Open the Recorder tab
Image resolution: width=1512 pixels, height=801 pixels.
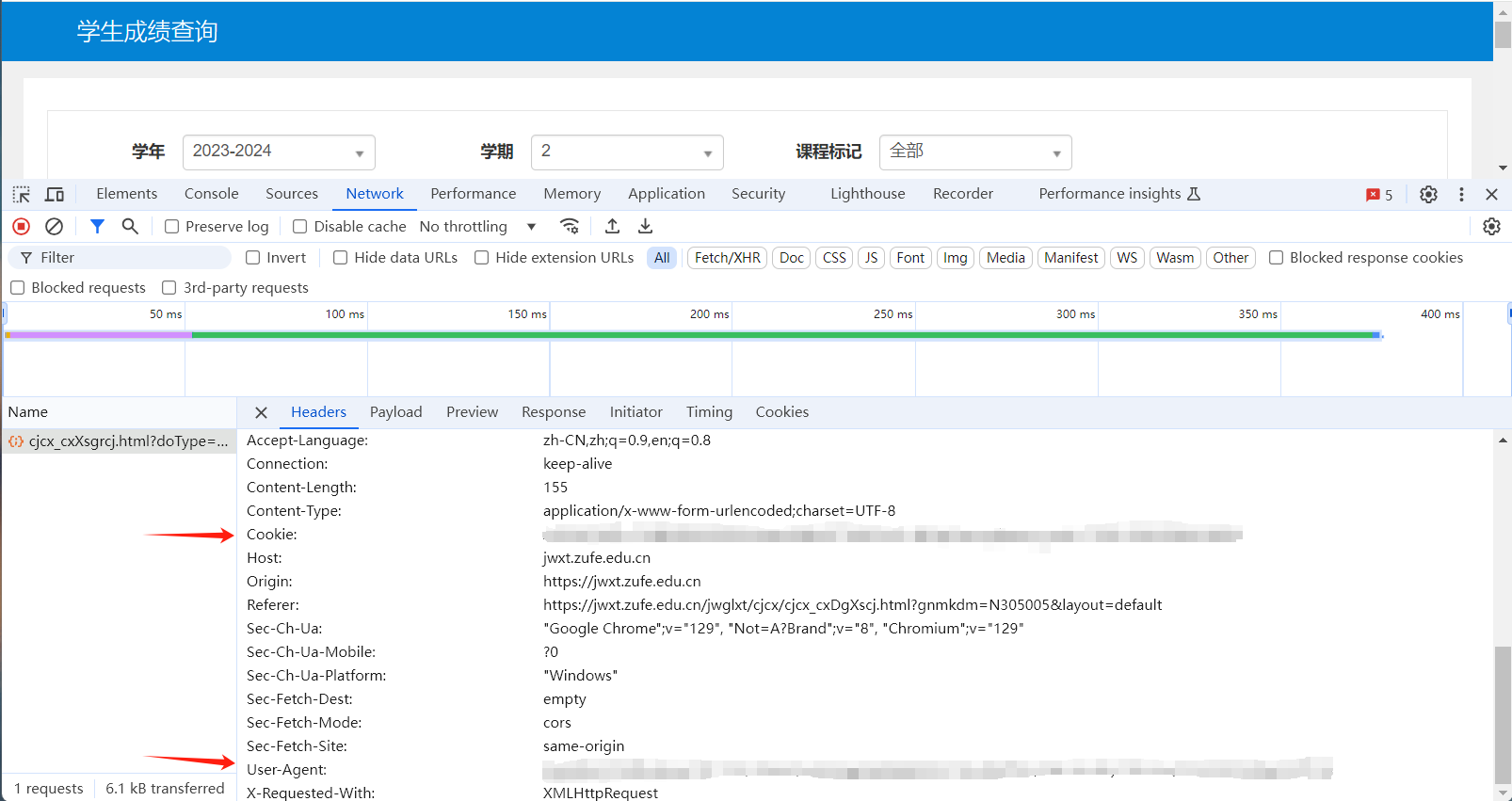963,194
